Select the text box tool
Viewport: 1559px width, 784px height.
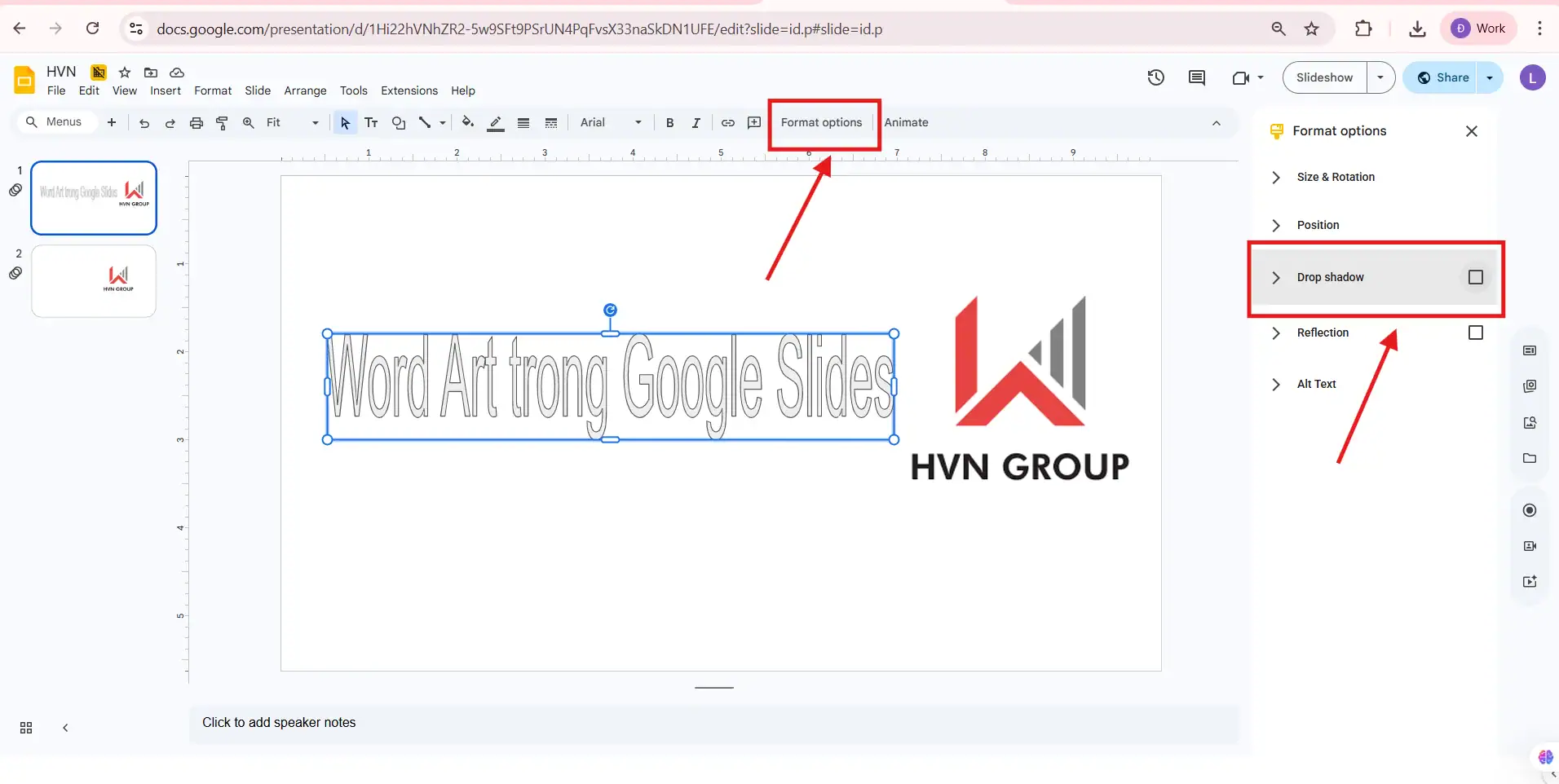(x=371, y=123)
